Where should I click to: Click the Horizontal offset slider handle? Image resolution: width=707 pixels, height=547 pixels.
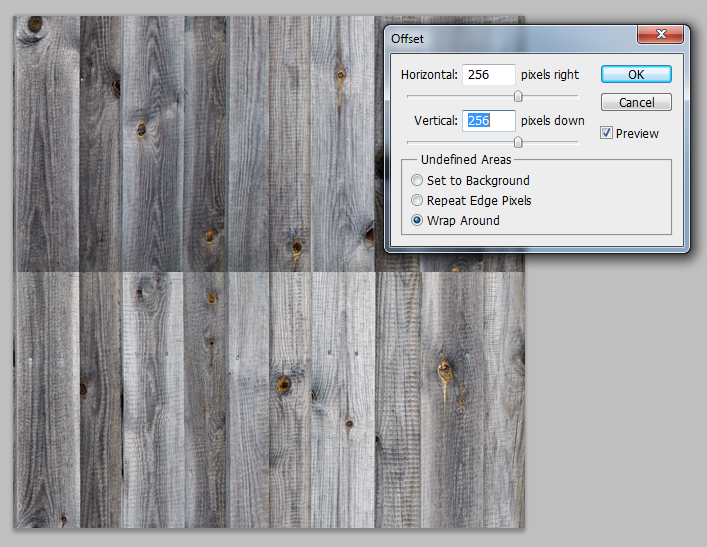518,96
